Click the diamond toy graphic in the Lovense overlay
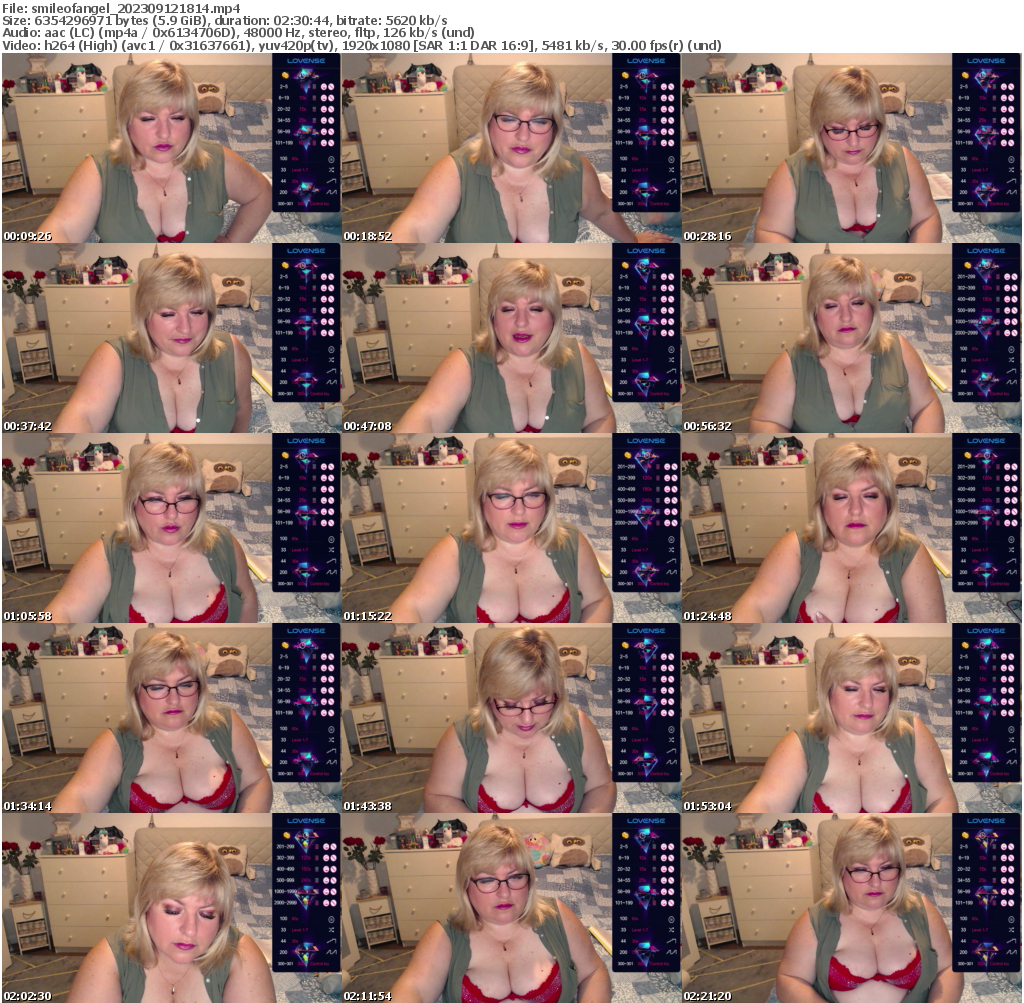1024x1003 pixels. (306, 77)
